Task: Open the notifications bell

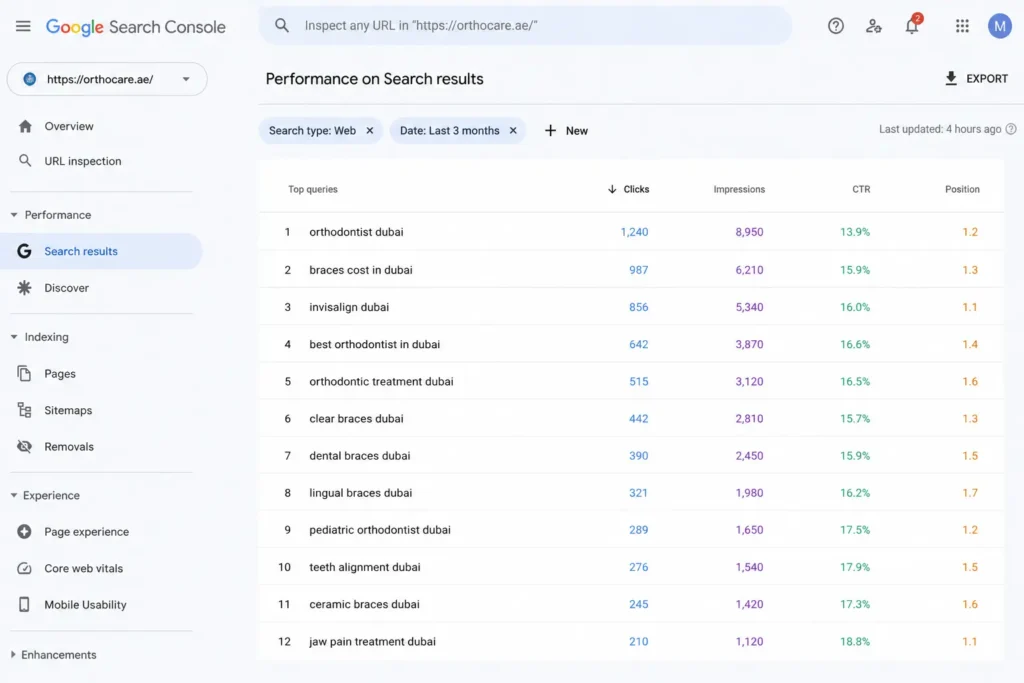Action: pyautogui.click(x=912, y=26)
